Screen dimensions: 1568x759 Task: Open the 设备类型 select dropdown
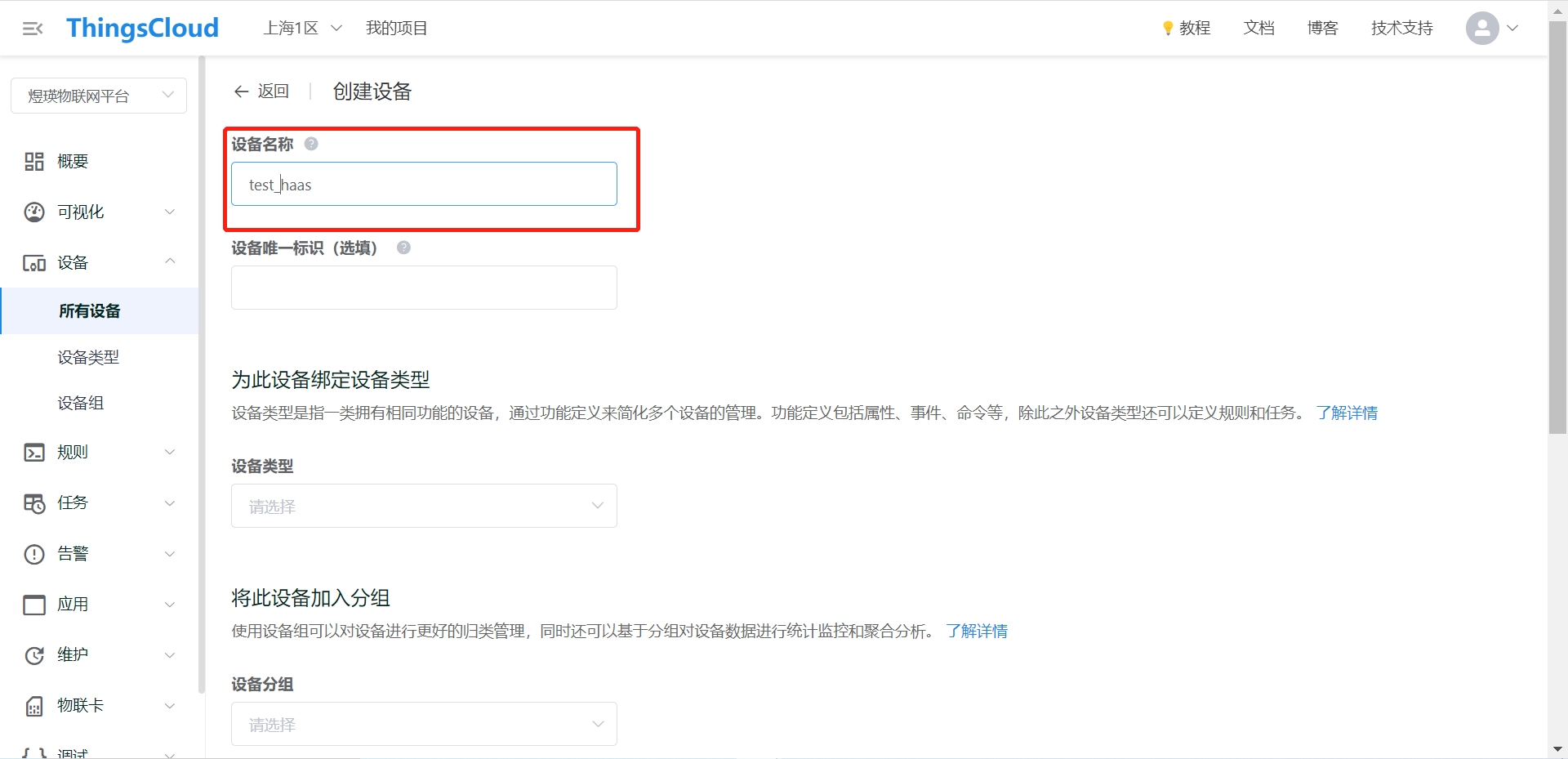(424, 506)
